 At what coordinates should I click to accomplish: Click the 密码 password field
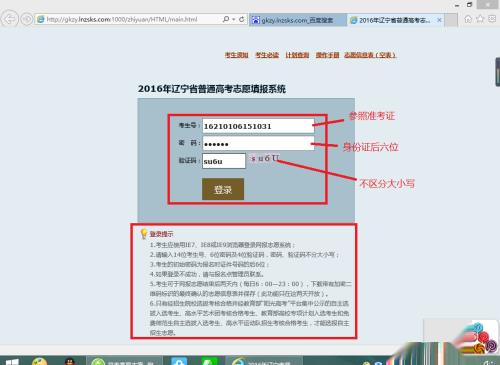pyautogui.click(x=258, y=143)
